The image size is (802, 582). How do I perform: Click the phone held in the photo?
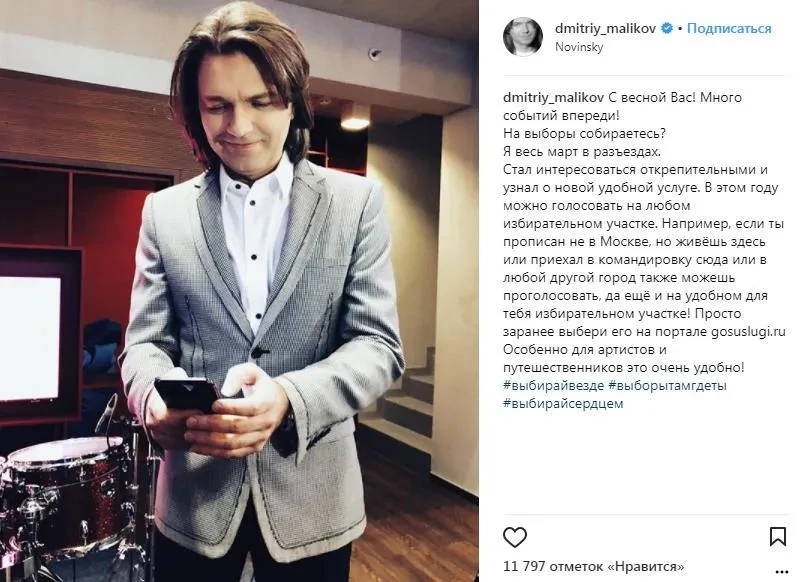coord(189,395)
